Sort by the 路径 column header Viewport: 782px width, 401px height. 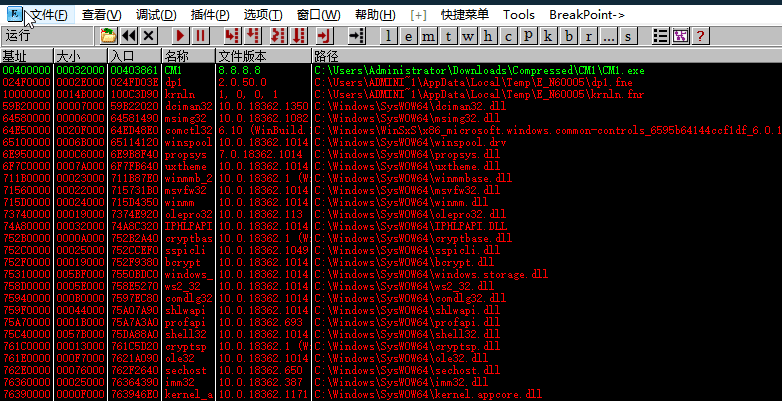547,55
